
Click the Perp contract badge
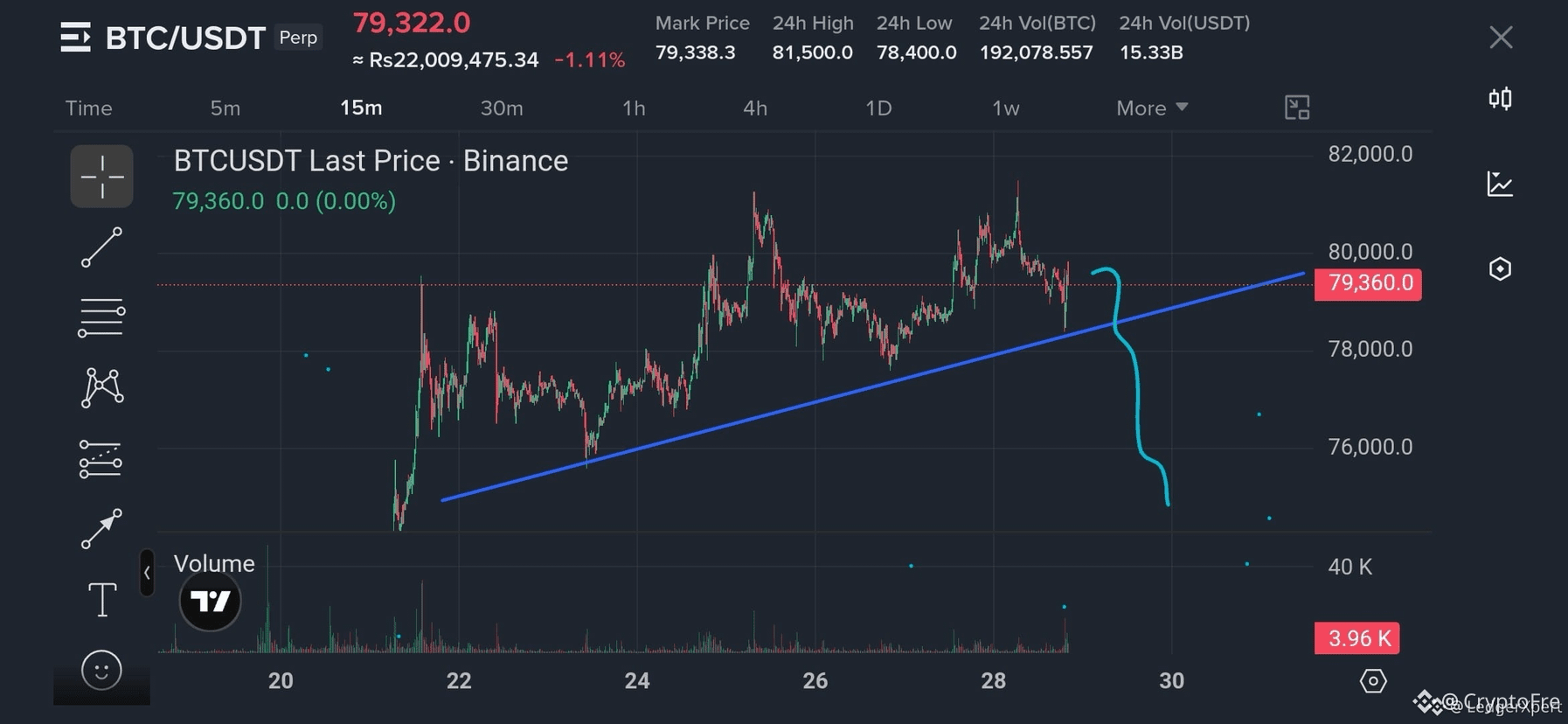[298, 38]
